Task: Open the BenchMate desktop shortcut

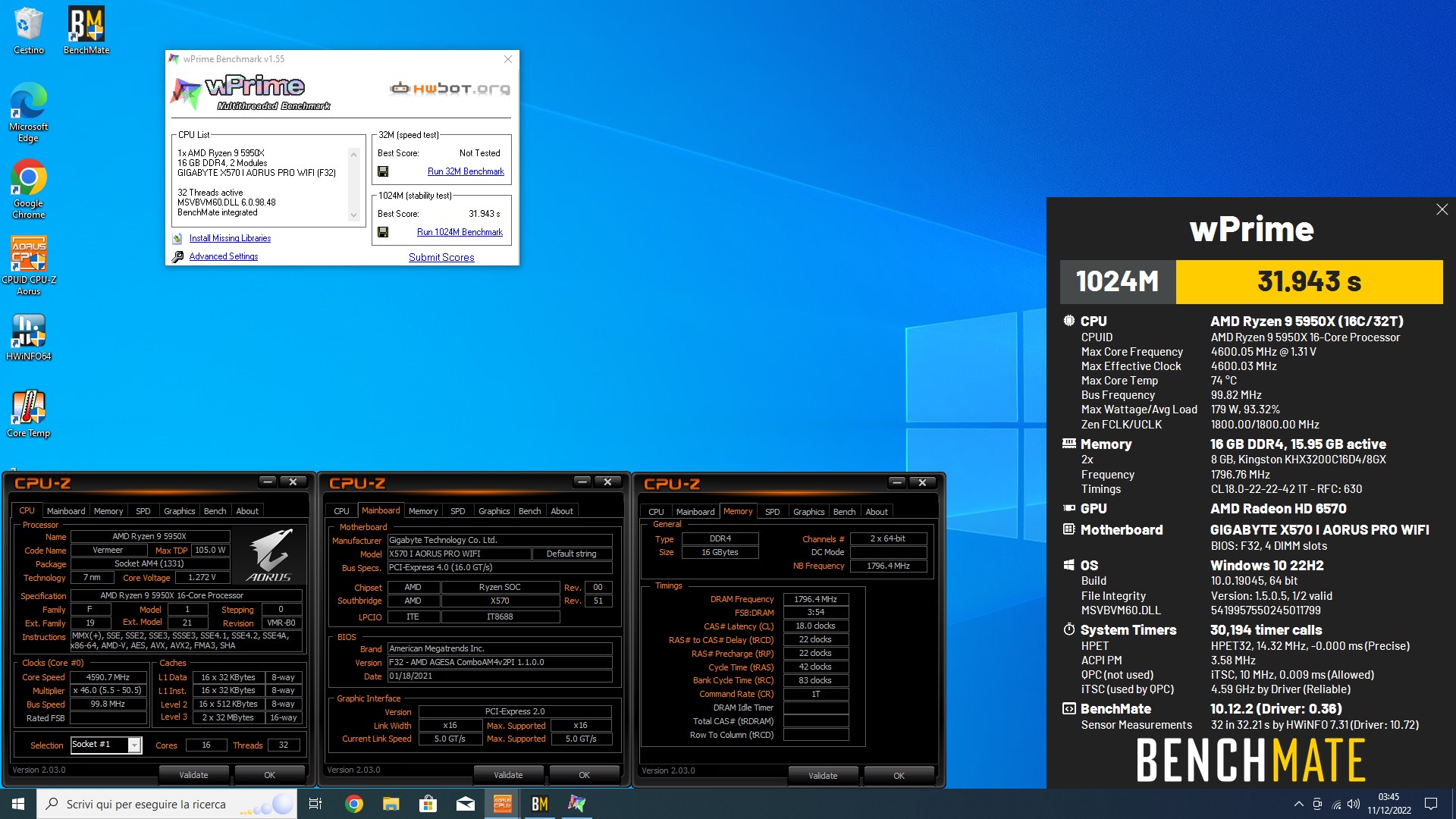Action: point(86,30)
